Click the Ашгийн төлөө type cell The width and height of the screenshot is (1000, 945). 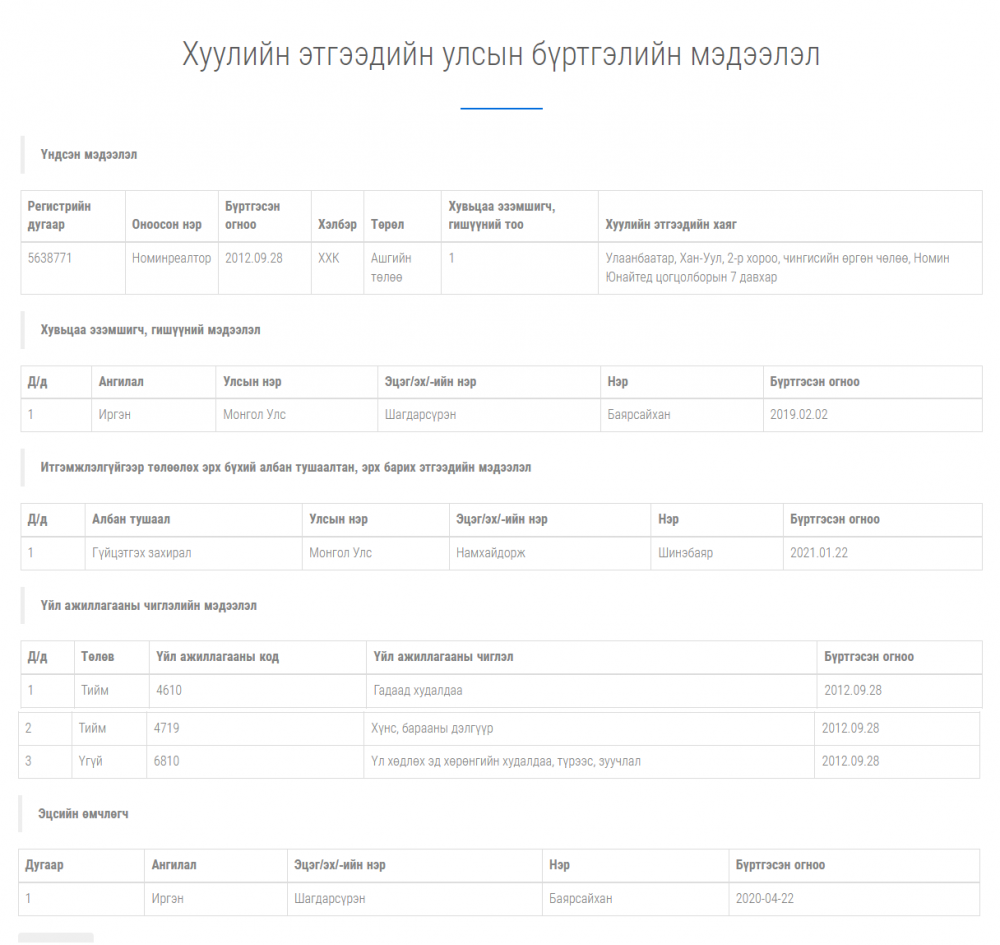(391, 268)
